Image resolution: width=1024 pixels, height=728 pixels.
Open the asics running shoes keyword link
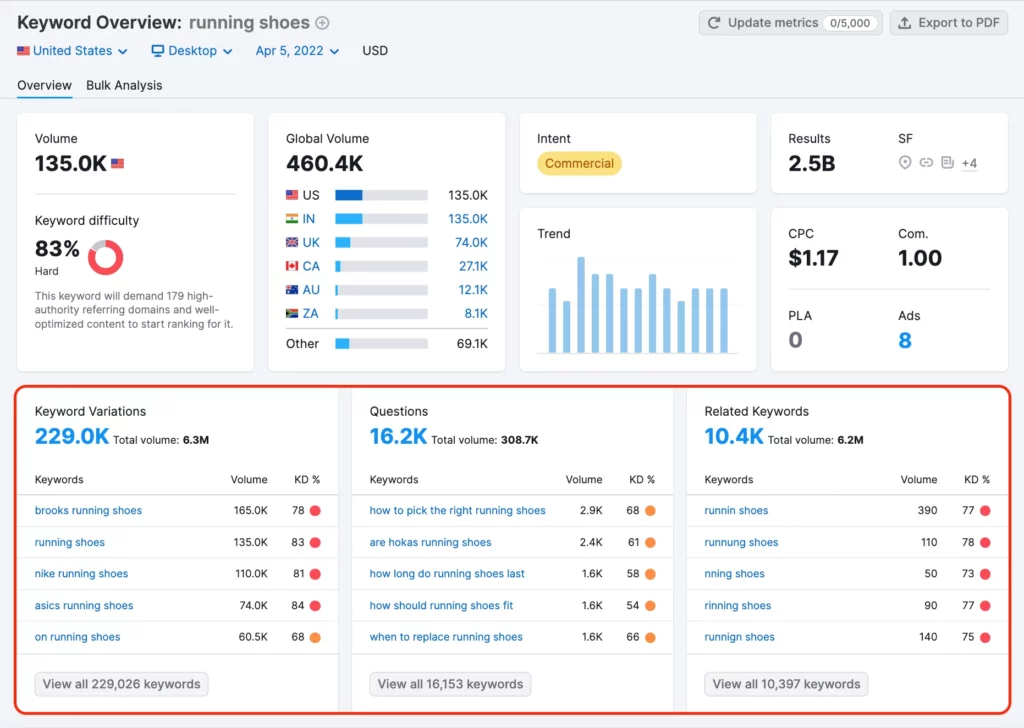(84, 606)
